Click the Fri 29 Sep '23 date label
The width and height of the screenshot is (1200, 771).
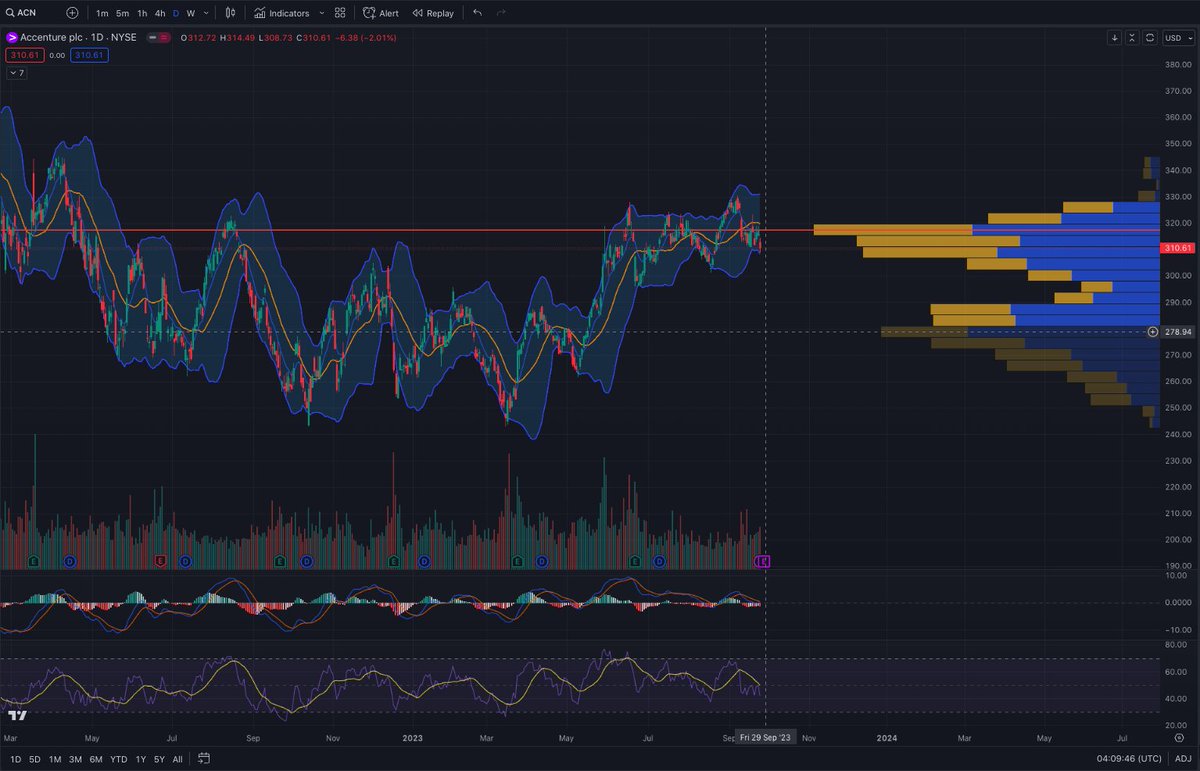pos(765,737)
